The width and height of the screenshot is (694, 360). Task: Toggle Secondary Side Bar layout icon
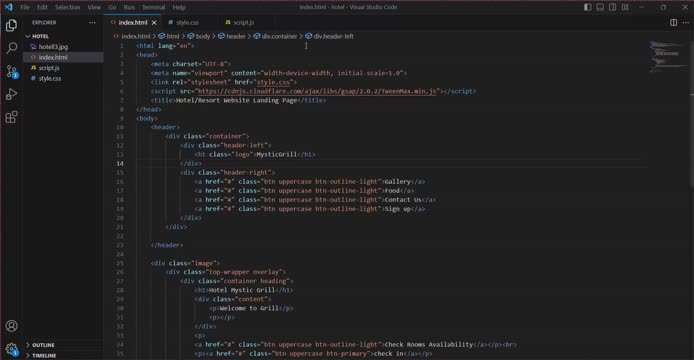tap(613, 7)
